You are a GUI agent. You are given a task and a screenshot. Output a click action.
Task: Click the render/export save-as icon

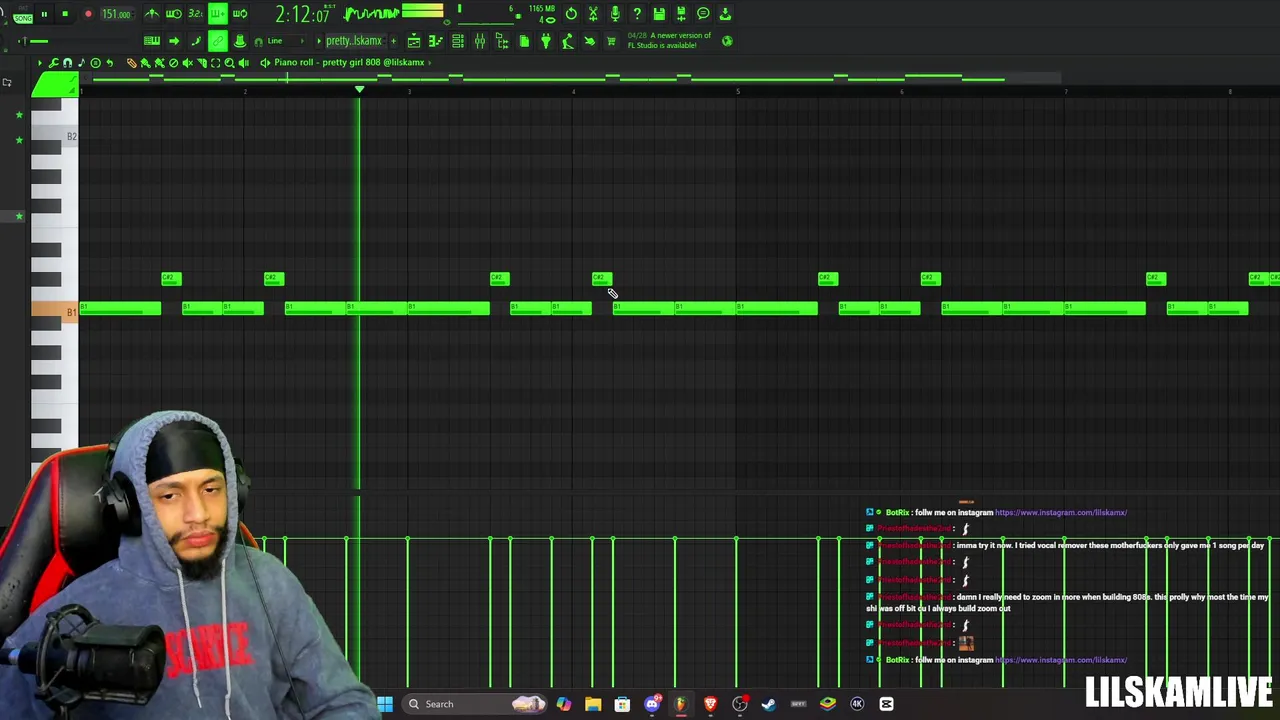tap(681, 13)
